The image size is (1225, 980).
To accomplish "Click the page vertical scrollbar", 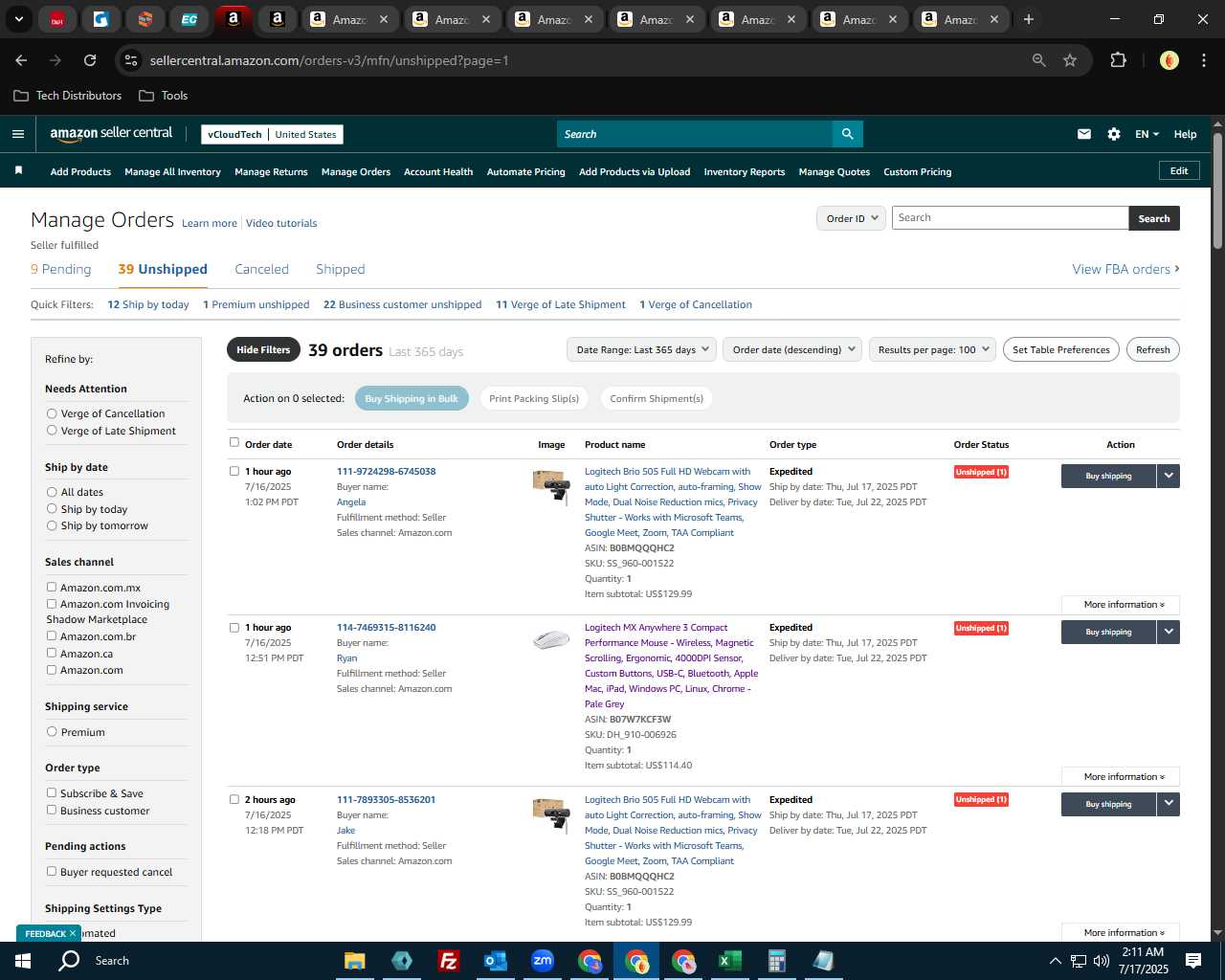I will (x=1217, y=191).
